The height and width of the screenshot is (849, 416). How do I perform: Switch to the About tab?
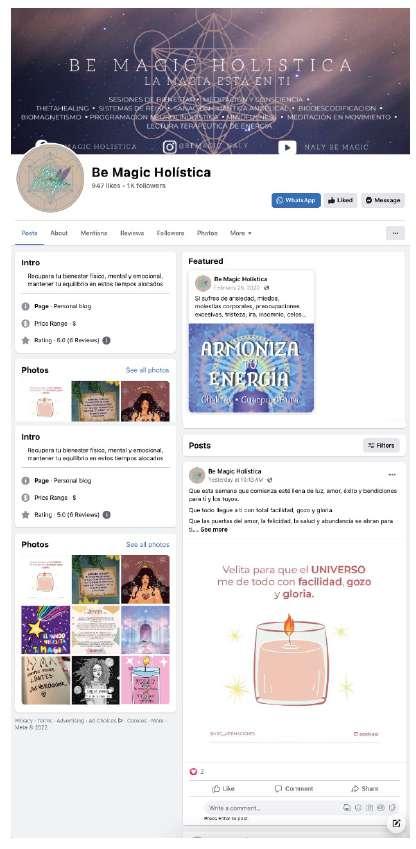pyautogui.click(x=59, y=233)
